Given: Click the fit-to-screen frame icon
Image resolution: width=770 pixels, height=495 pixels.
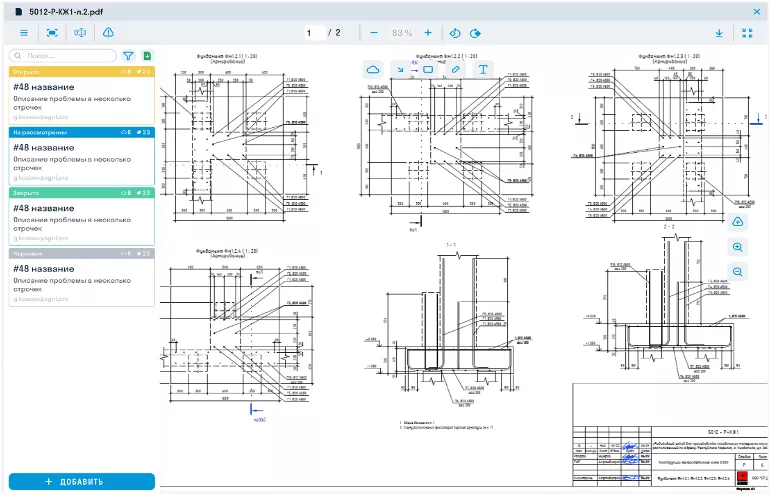Looking at the screenshot, I should tap(52, 33).
